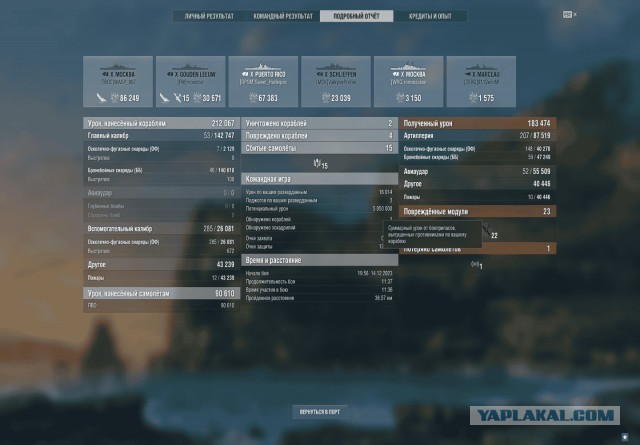Click the Повреждено кораблей header row
The height and width of the screenshot is (445, 640).
pos(320,136)
